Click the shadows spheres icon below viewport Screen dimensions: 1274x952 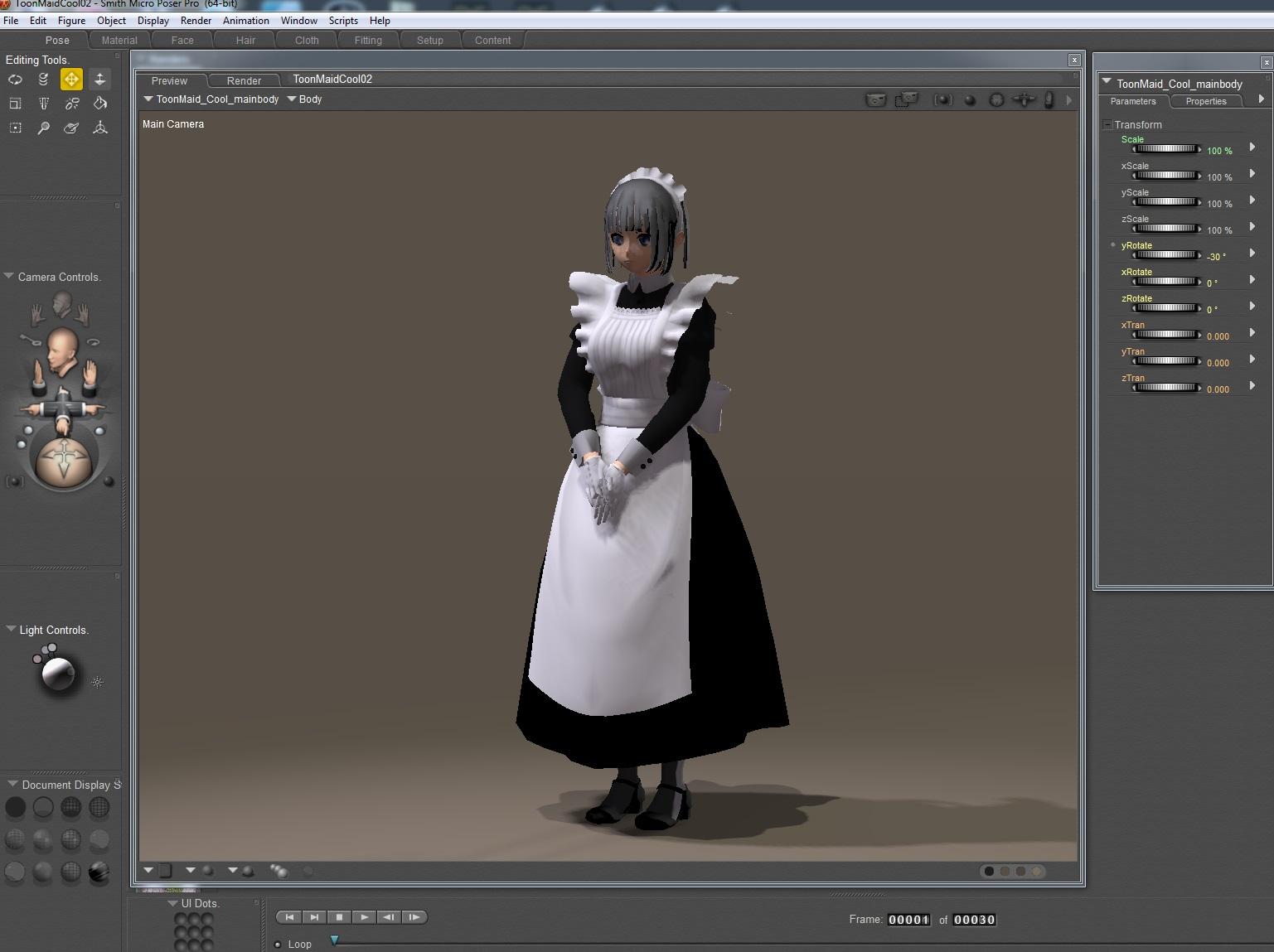click(x=279, y=870)
